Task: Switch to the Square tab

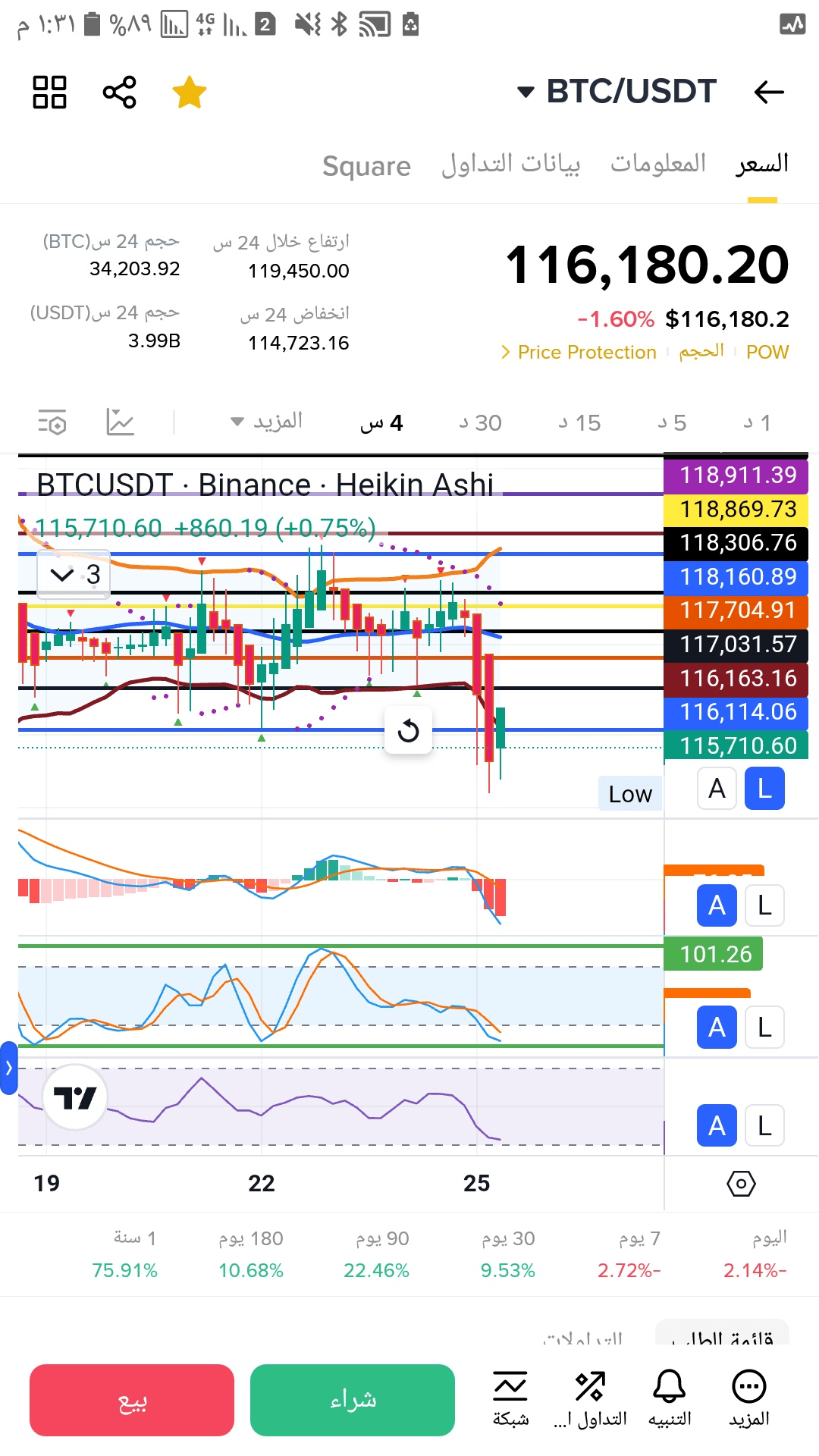Action: pos(366,165)
